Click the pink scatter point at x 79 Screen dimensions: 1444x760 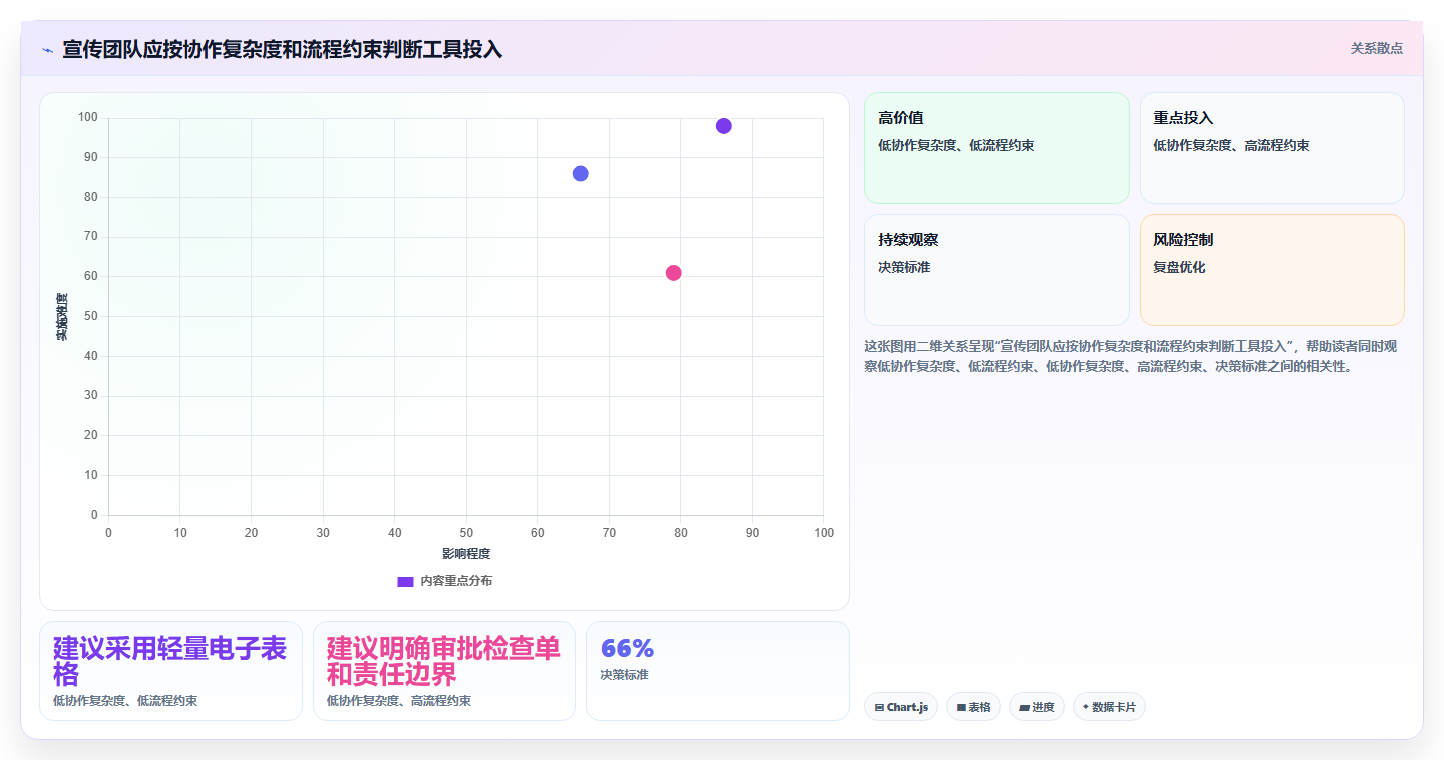coord(673,273)
